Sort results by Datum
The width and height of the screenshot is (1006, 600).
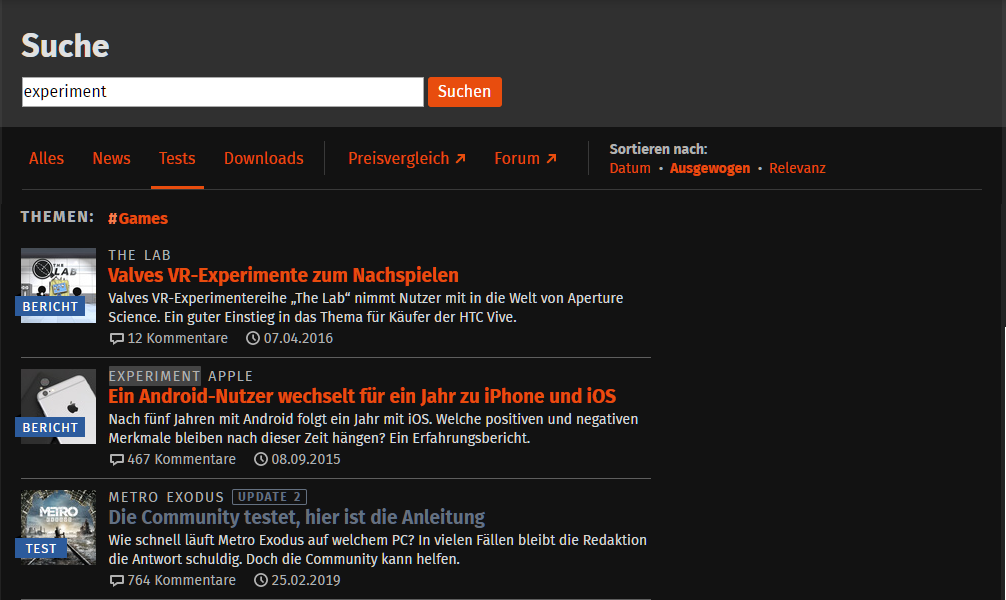tap(630, 168)
